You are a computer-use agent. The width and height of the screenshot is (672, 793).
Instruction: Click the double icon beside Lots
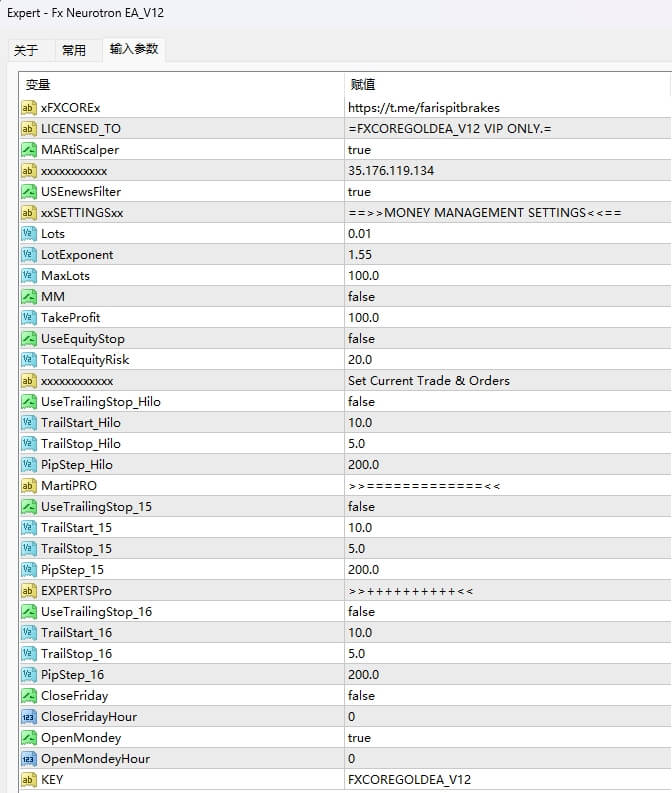pos(29,234)
